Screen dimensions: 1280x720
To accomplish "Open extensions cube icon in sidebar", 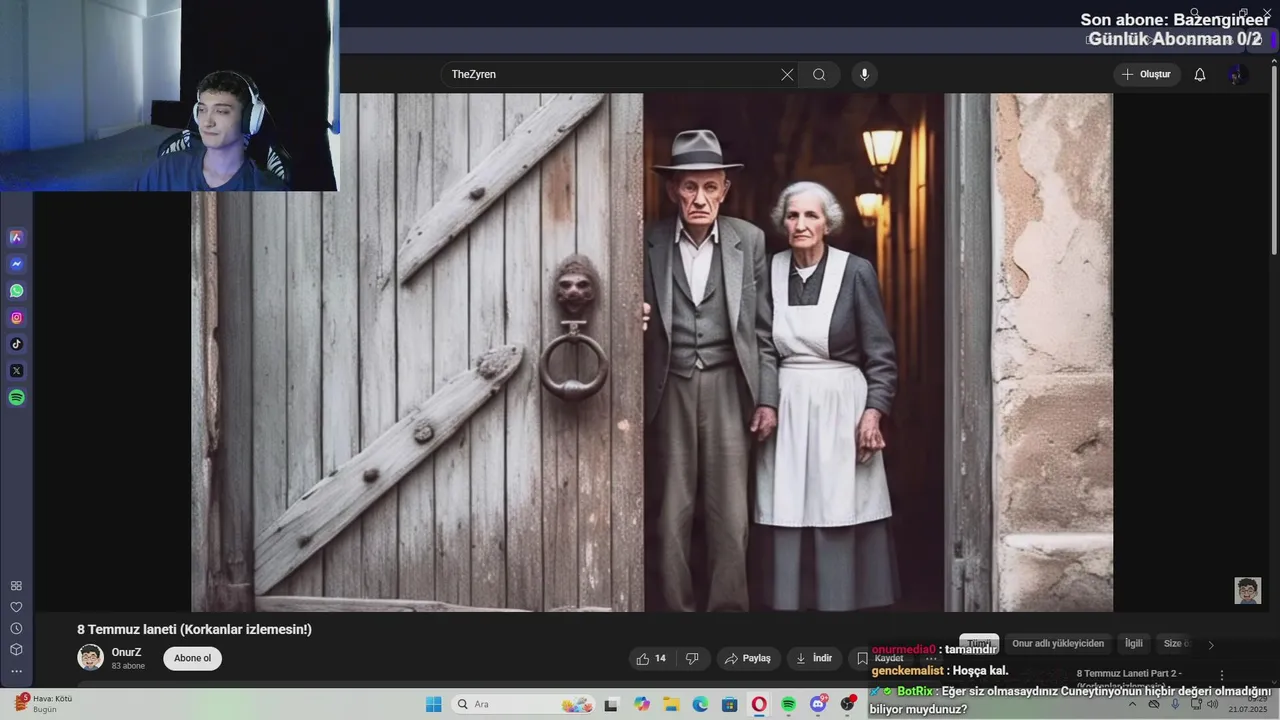I will click(x=16, y=650).
